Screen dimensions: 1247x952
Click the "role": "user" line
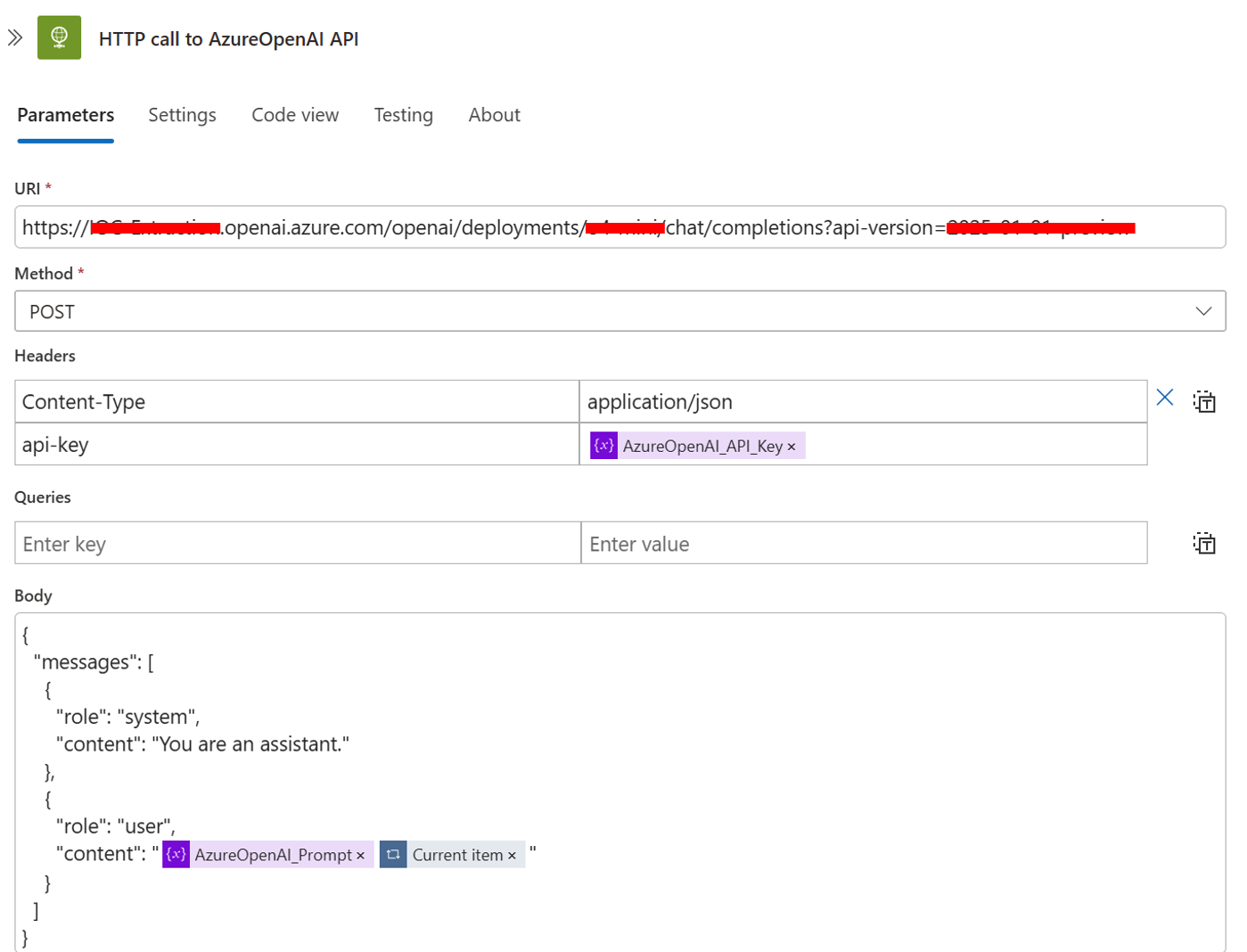[x=115, y=826]
